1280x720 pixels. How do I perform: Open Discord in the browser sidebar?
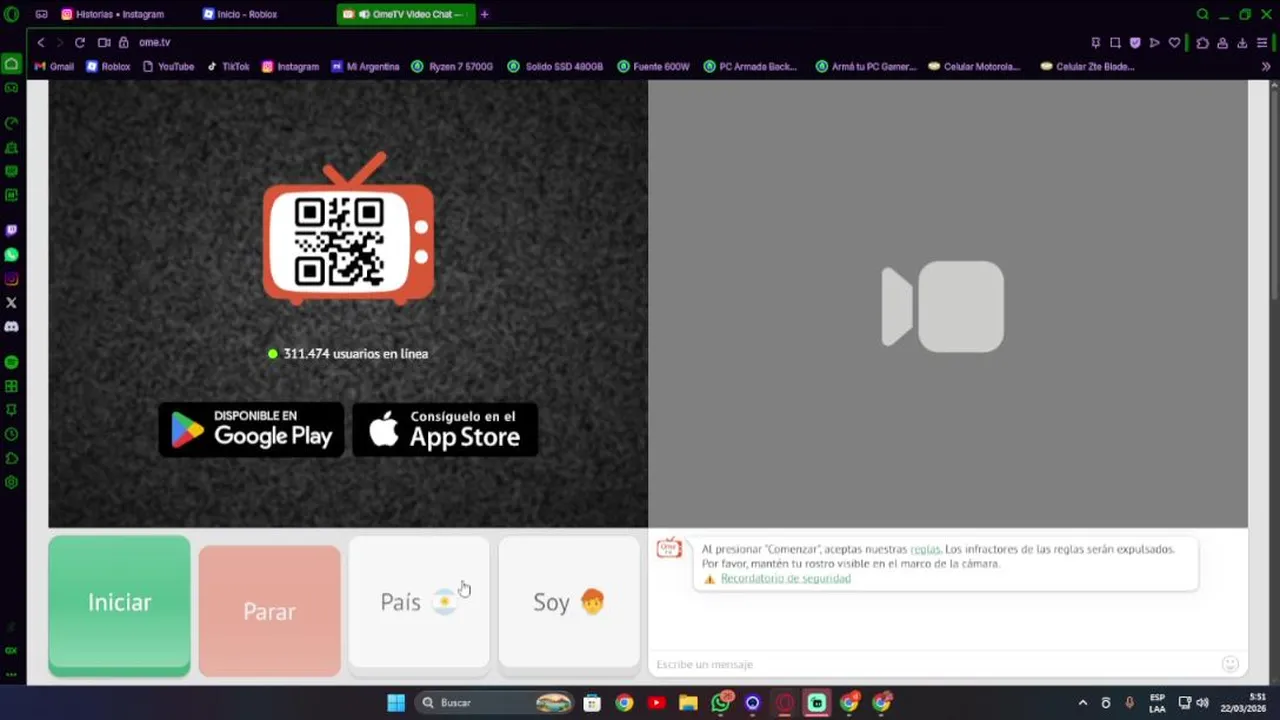11,326
